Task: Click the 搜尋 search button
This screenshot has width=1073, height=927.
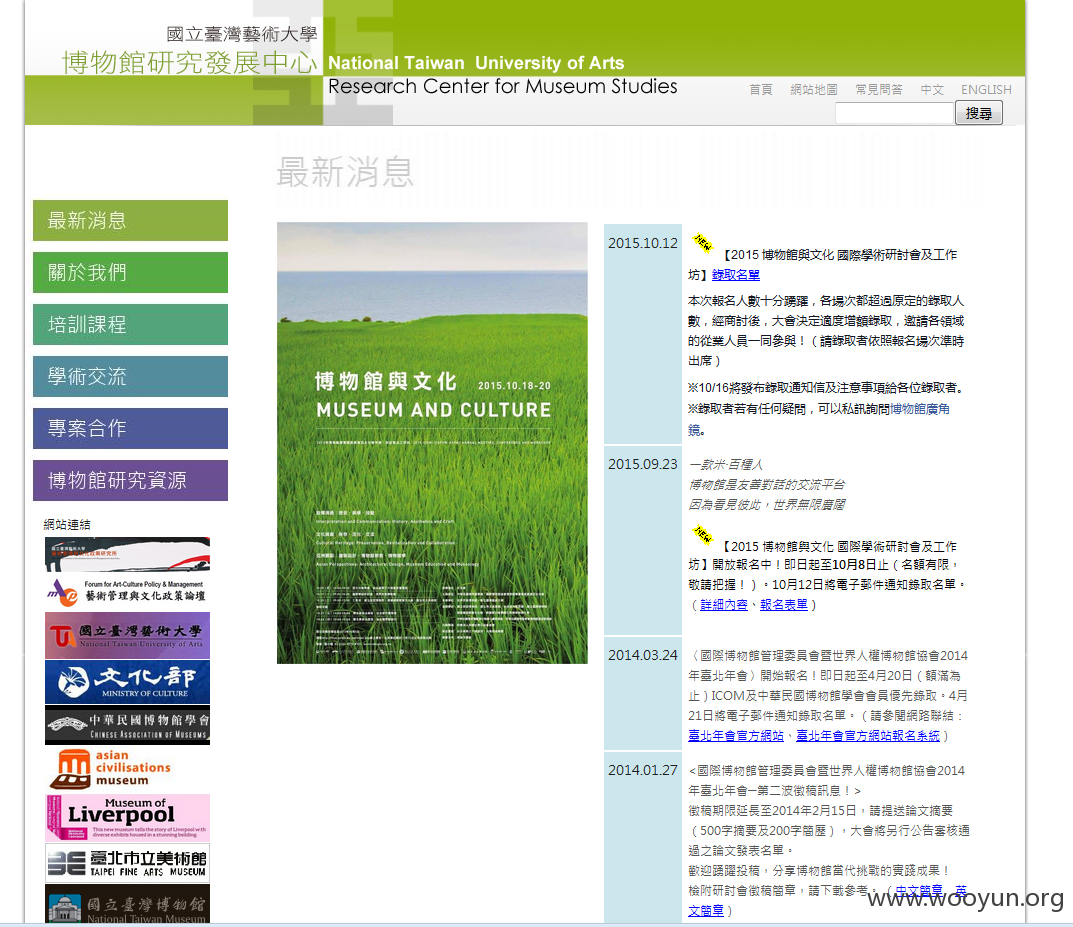Action: pos(979,113)
